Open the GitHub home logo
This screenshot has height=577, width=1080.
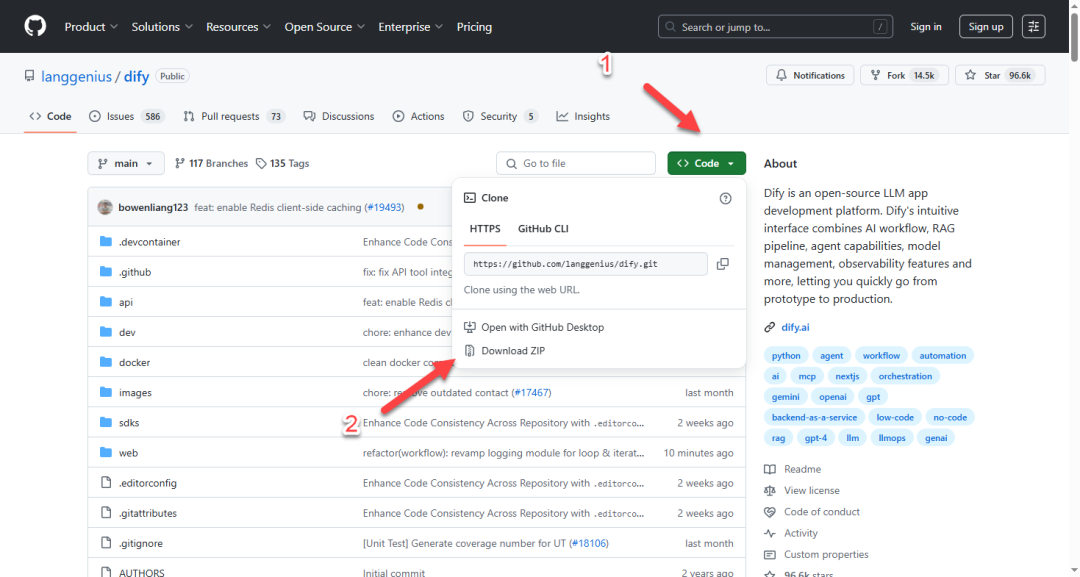[x=35, y=27]
